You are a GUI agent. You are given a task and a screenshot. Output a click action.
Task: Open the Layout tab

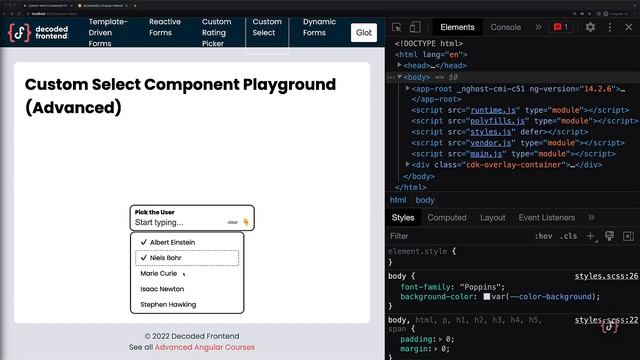[492, 218]
